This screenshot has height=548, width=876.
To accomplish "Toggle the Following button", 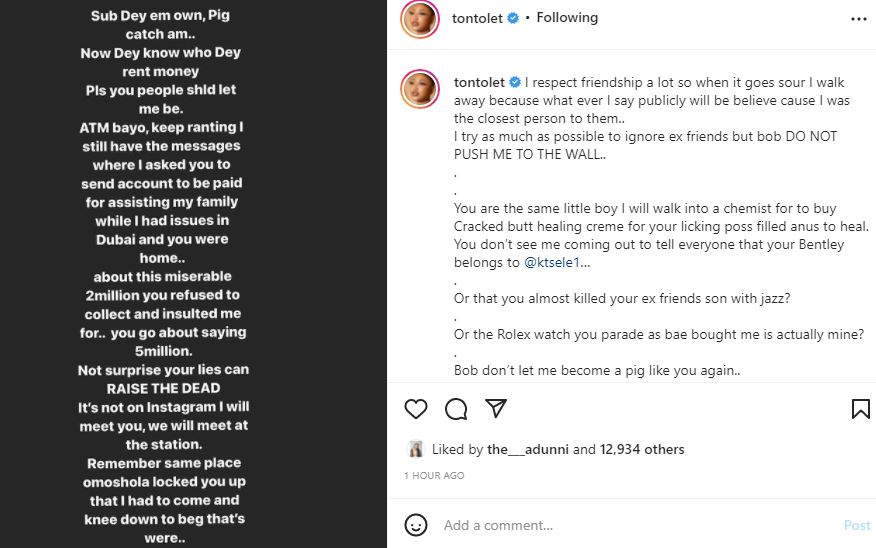I will tap(567, 18).
